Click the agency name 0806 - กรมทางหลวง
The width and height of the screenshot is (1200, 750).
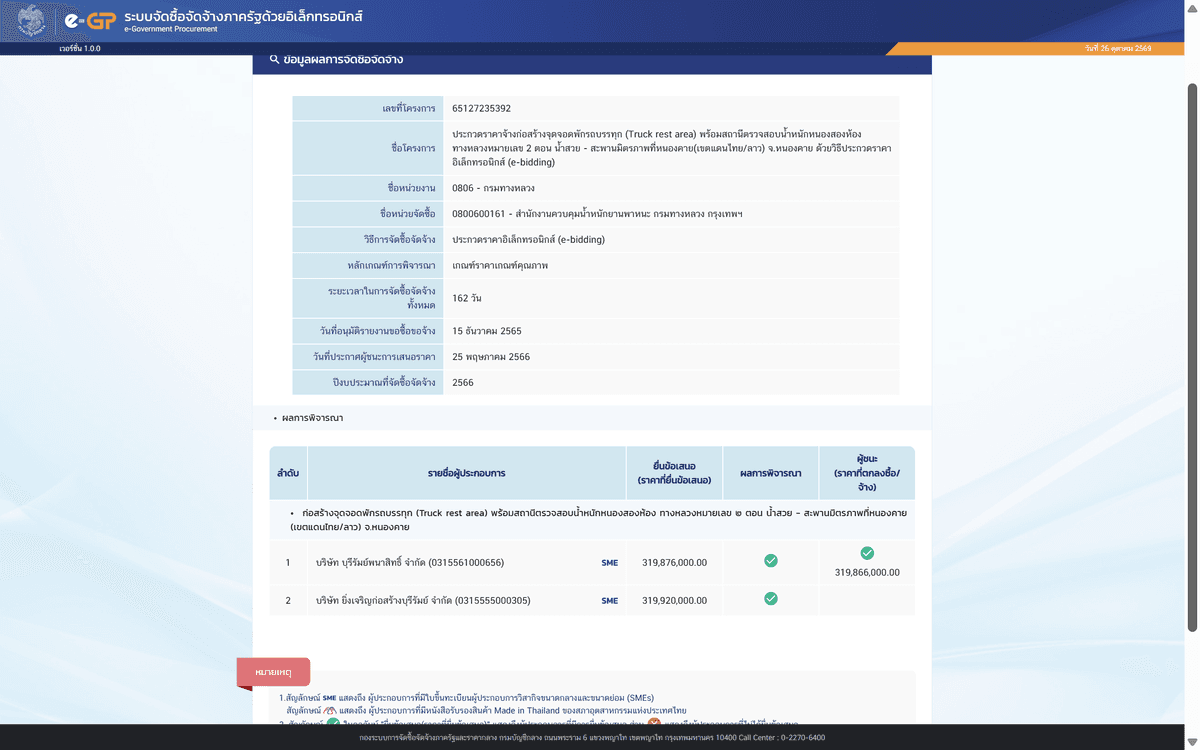click(x=493, y=188)
